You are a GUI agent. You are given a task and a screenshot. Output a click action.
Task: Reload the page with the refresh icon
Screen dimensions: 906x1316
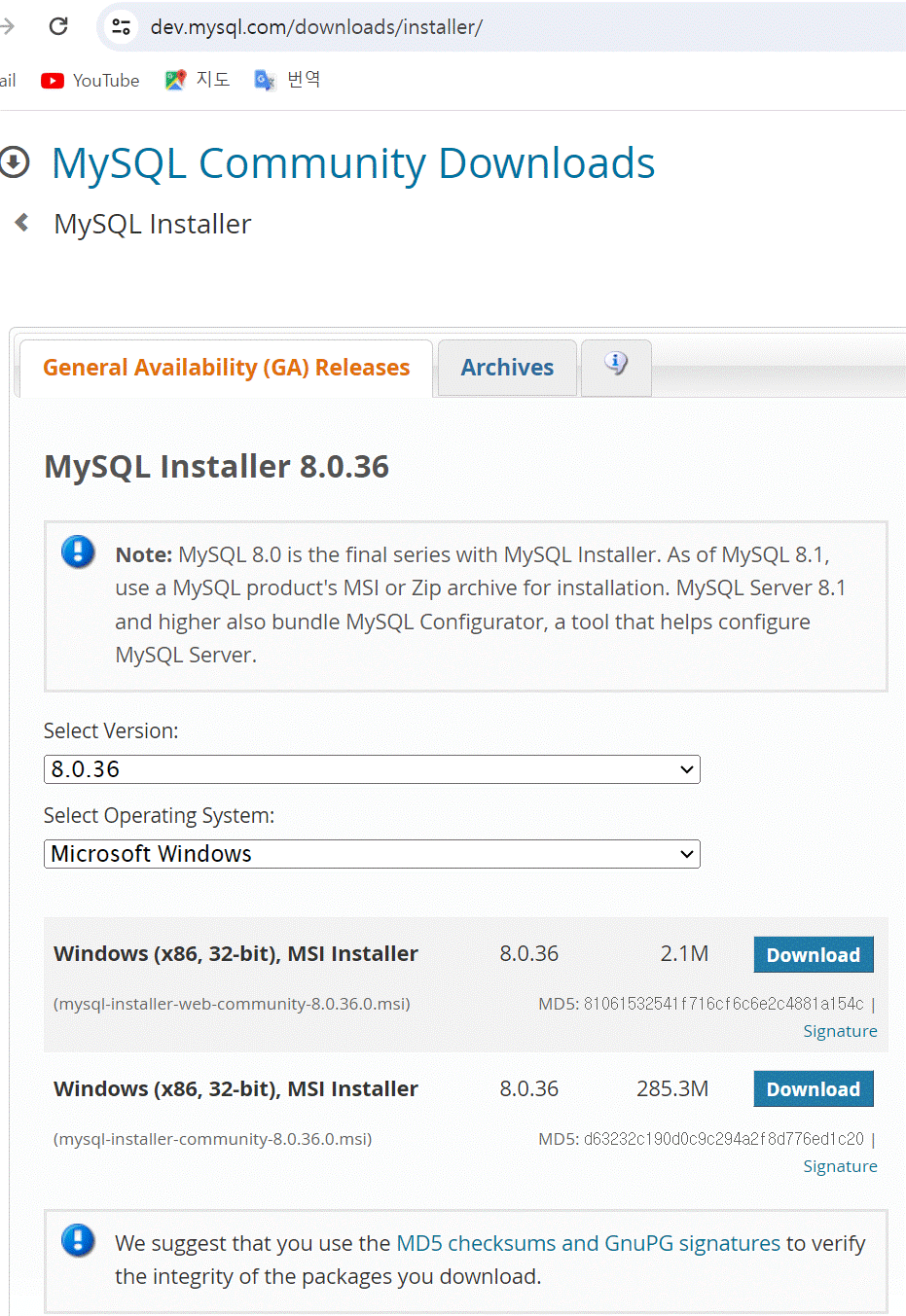tap(58, 26)
